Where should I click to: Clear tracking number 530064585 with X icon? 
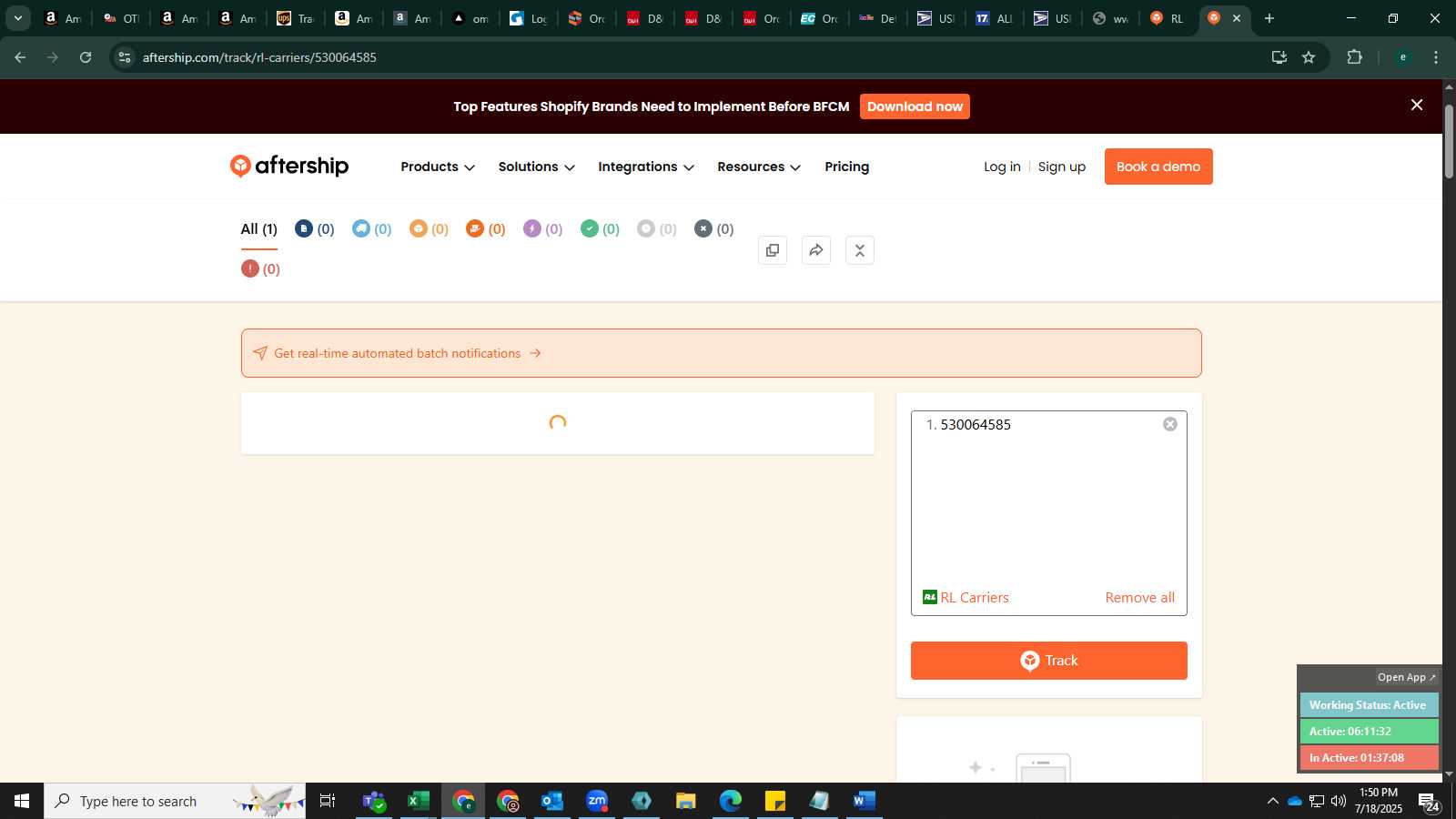[1170, 424]
